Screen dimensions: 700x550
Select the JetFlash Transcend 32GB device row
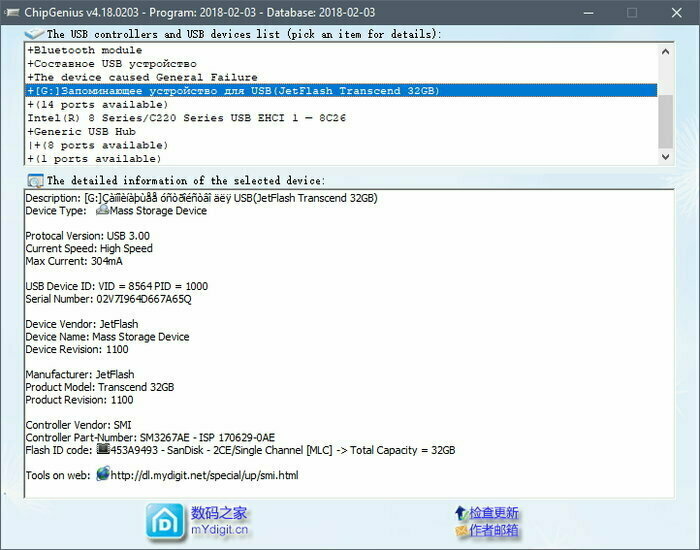tap(341, 91)
